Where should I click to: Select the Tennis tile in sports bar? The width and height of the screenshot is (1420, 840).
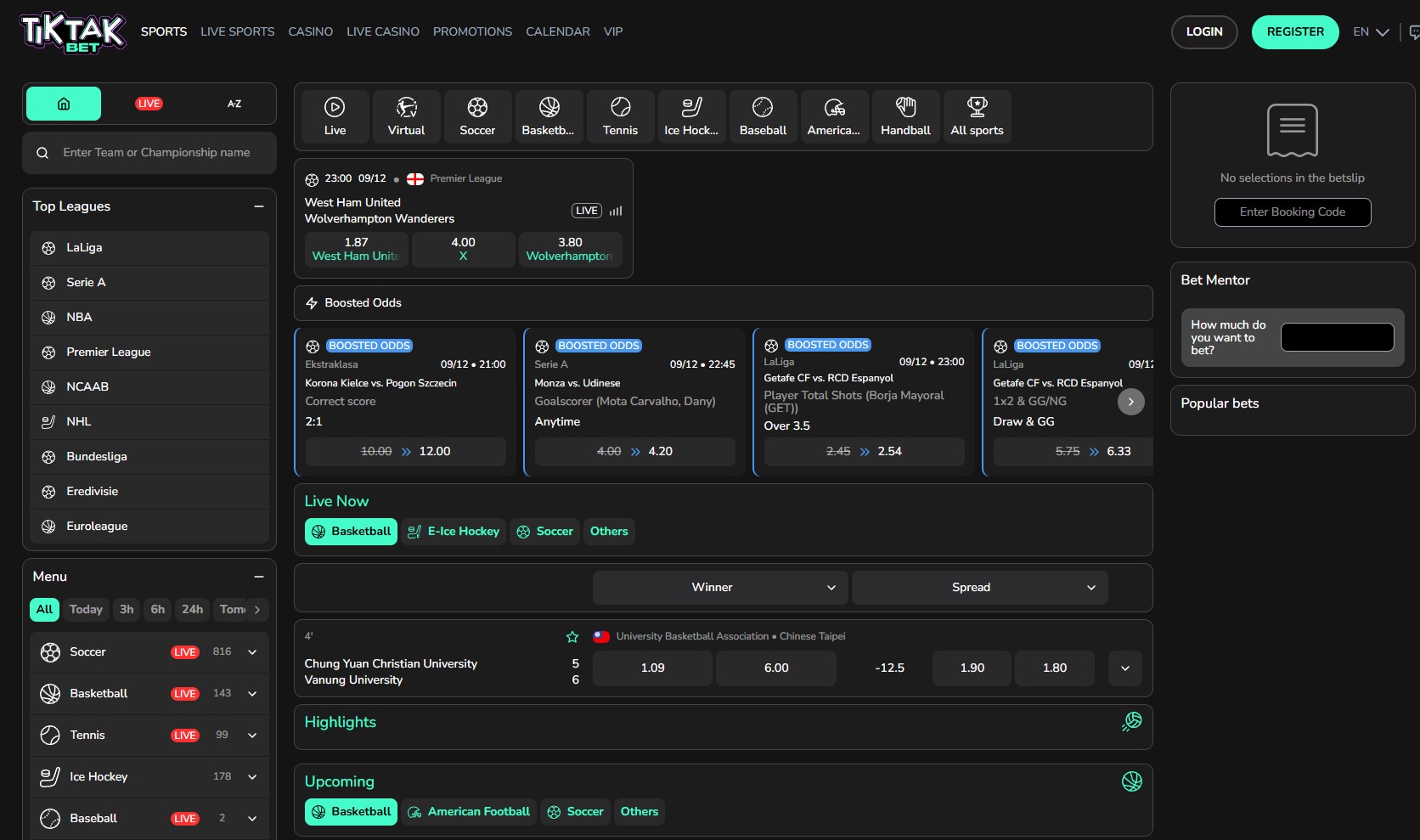(x=620, y=116)
